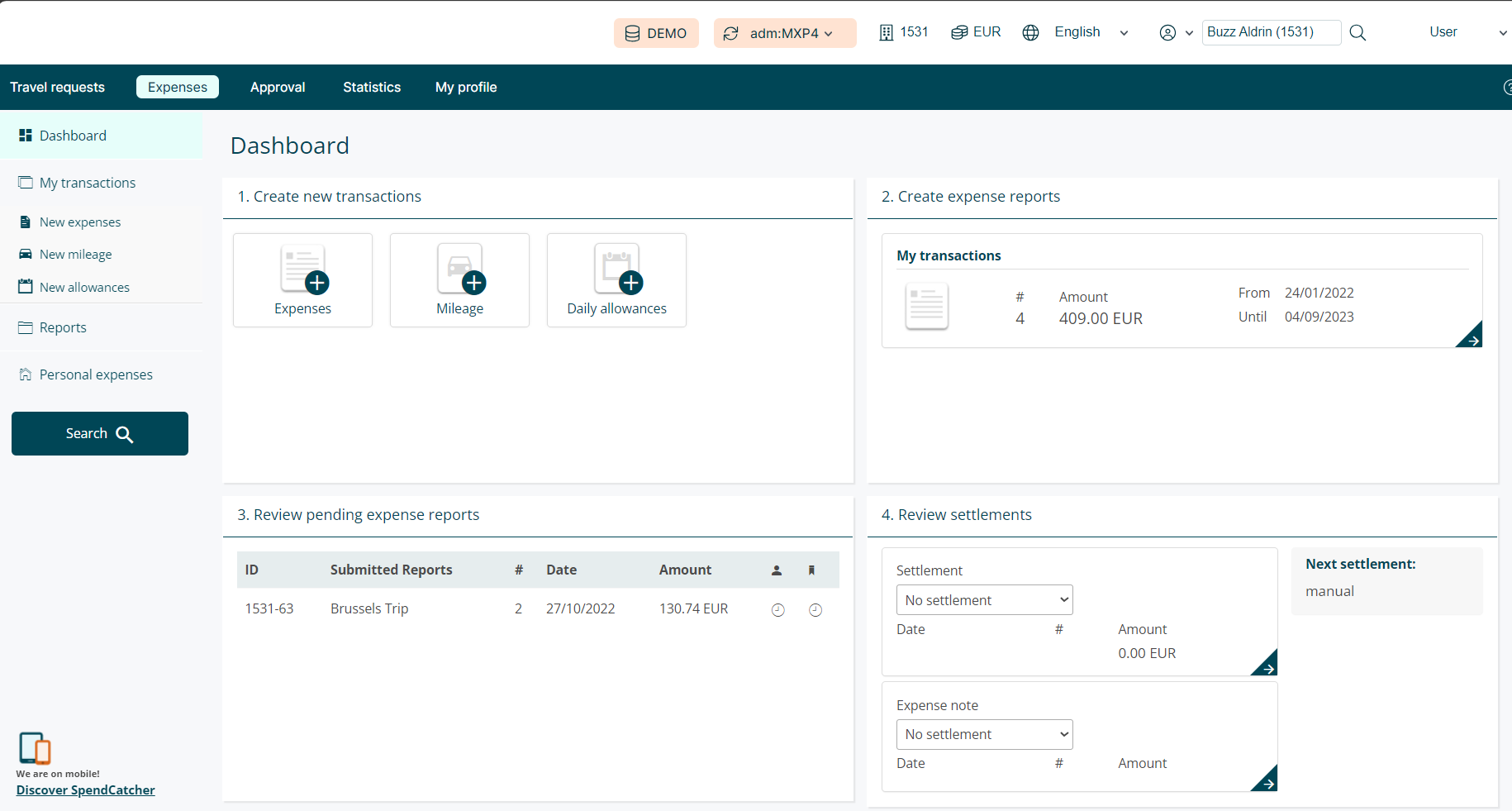Follow the Discover SpendCatcher link
This screenshot has width=1512, height=811.
tap(86, 790)
